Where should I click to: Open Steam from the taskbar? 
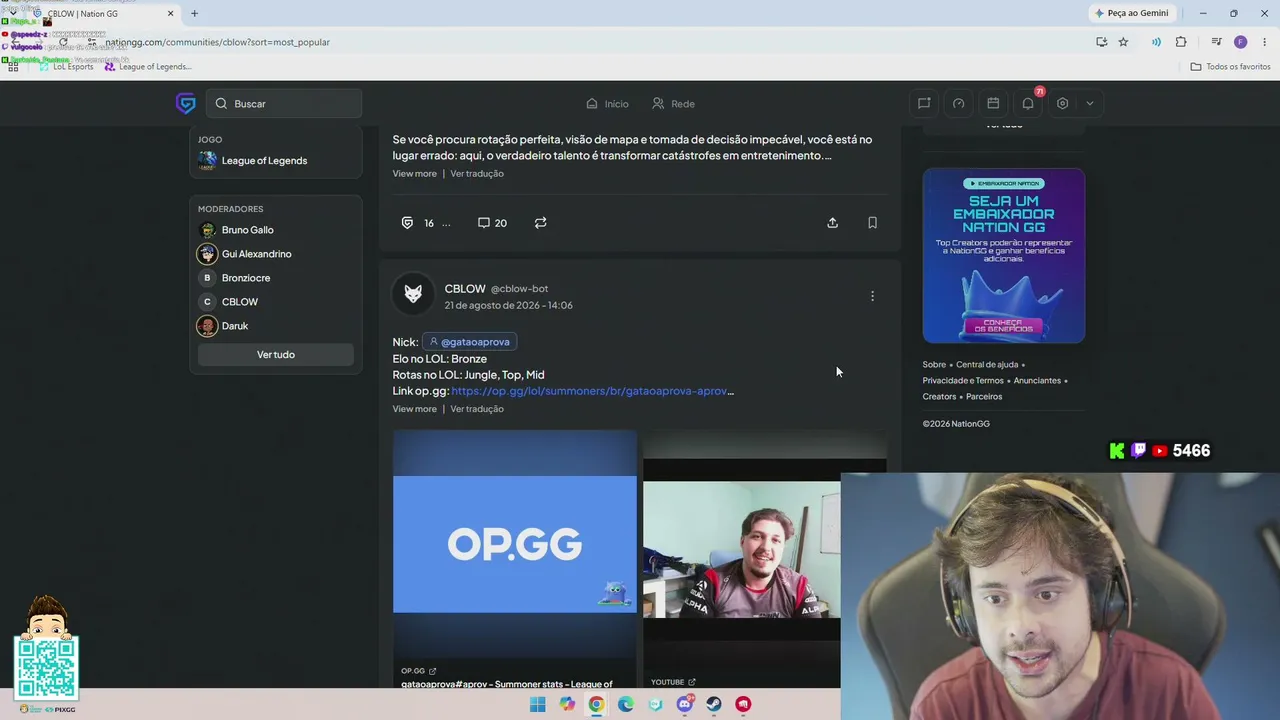tap(714, 704)
